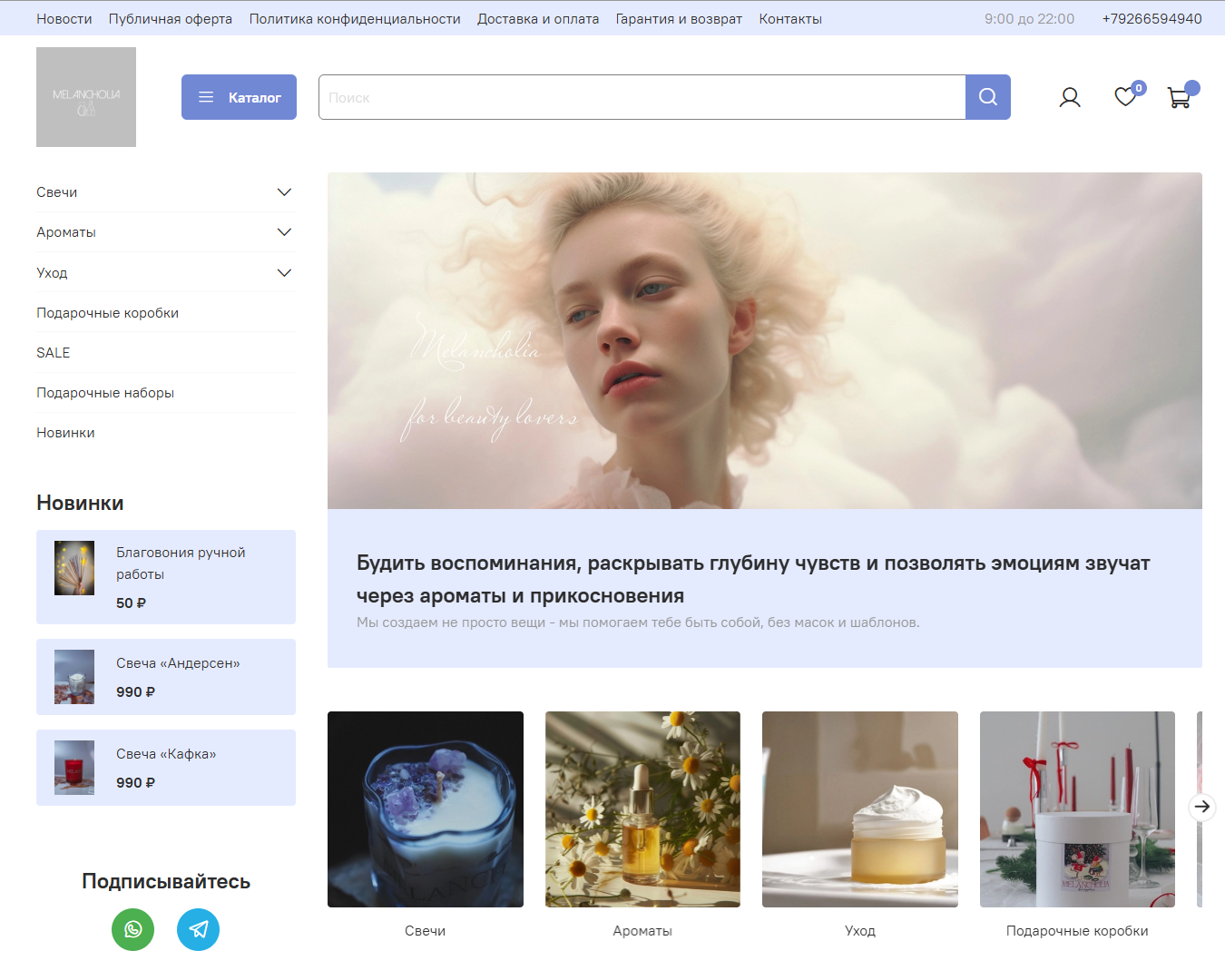Click Свеча «Андерсен» thumbnail image
The width and height of the screenshot is (1225, 980).
click(74, 677)
